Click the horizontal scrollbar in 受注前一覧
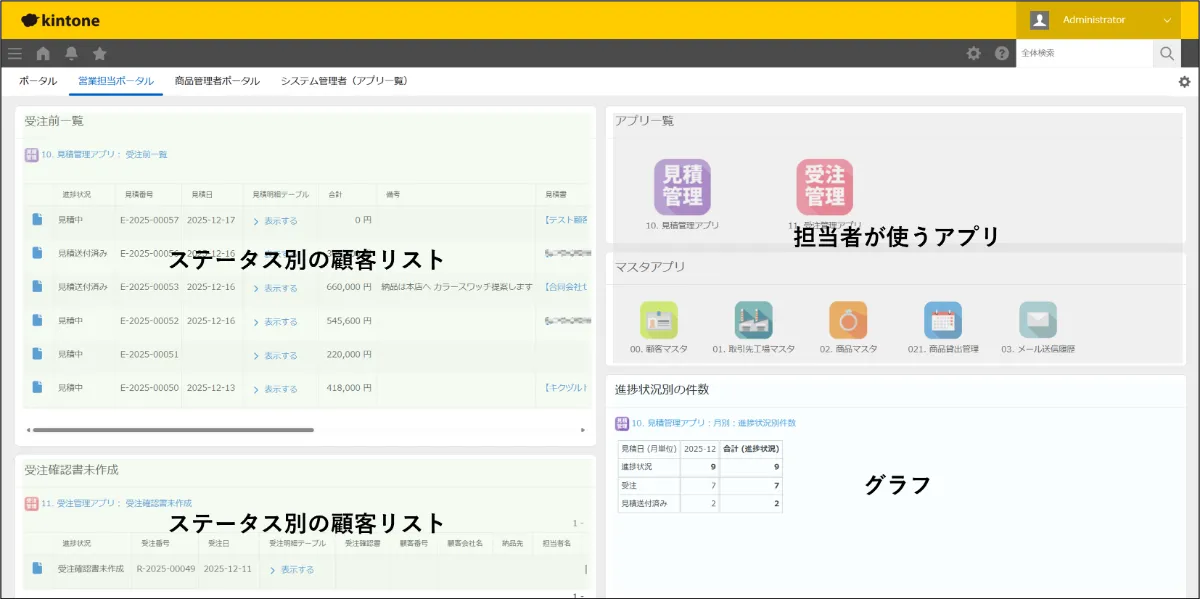The width and height of the screenshot is (1200, 599). click(x=172, y=430)
